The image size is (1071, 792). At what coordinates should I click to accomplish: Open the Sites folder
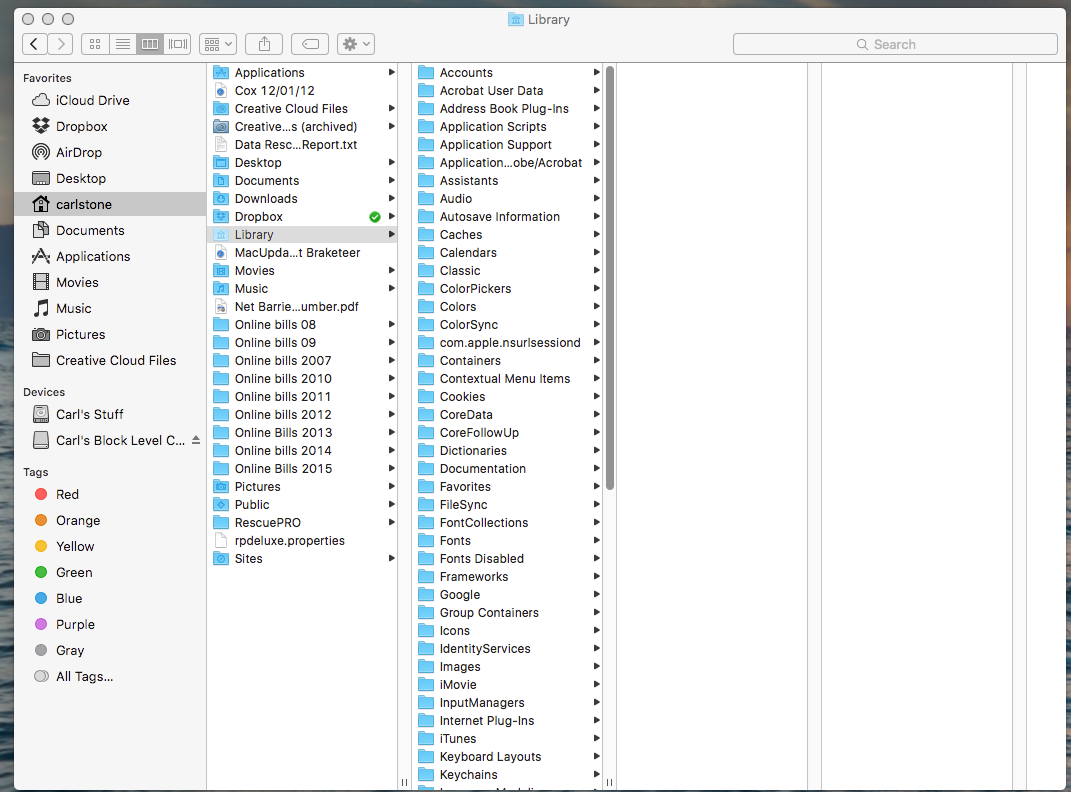click(303, 558)
